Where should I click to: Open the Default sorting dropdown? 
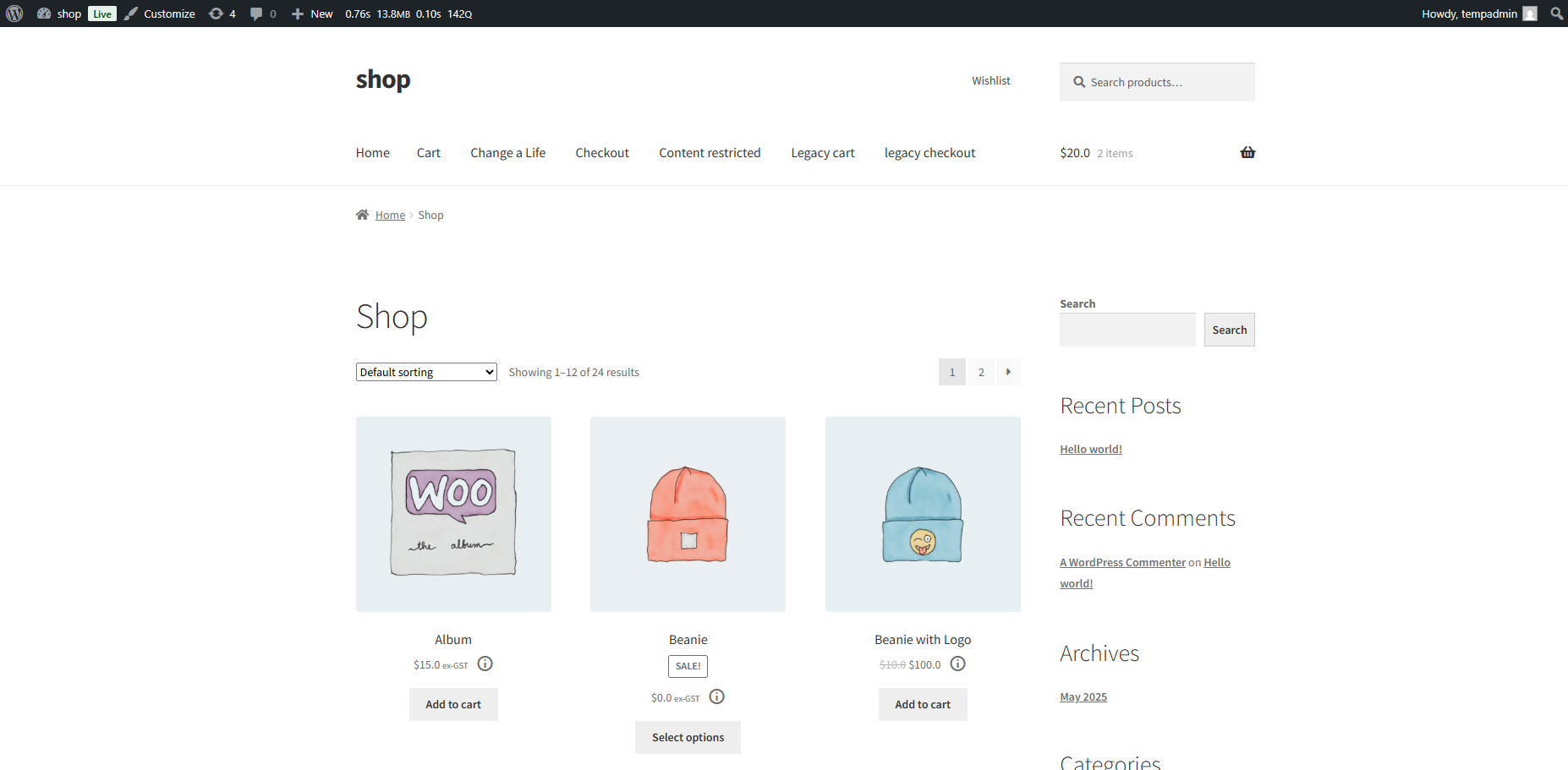[425, 372]
